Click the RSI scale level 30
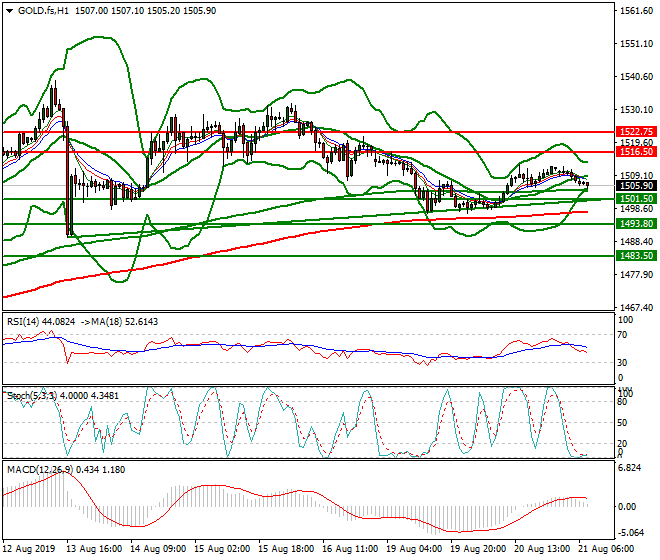Viewport: 660px width, 560px height. click(x=623, y=363)
